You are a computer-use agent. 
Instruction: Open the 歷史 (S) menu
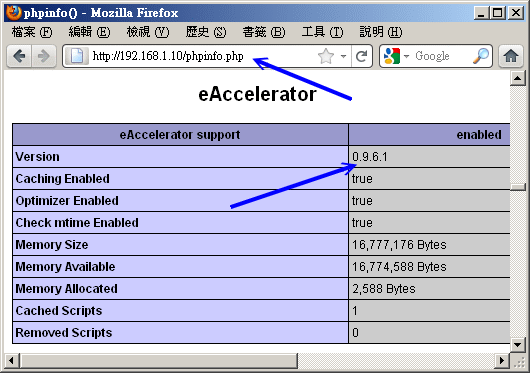coord(206,32)
